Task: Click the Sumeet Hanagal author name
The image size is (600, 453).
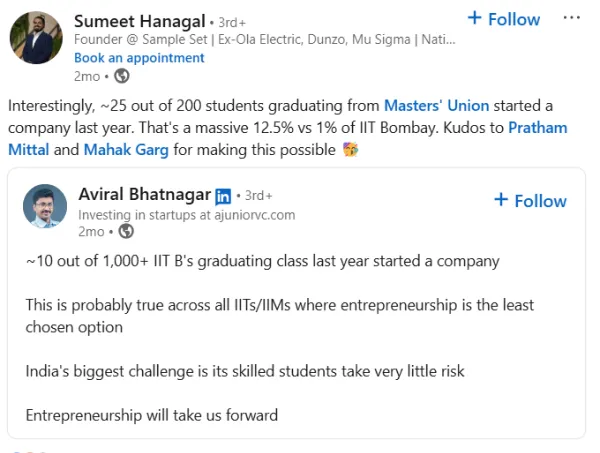Action: tap(140, 21)
